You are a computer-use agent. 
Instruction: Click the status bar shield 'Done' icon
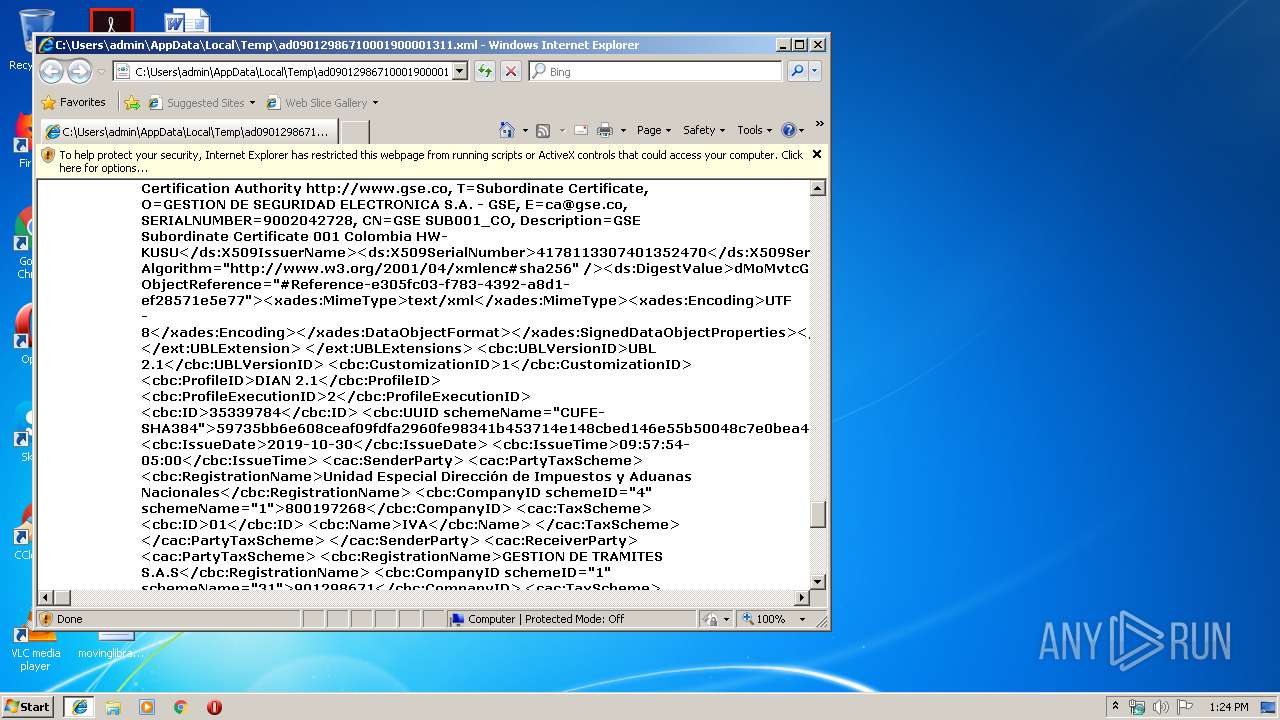pyautogui.click(x=47, y=619)
